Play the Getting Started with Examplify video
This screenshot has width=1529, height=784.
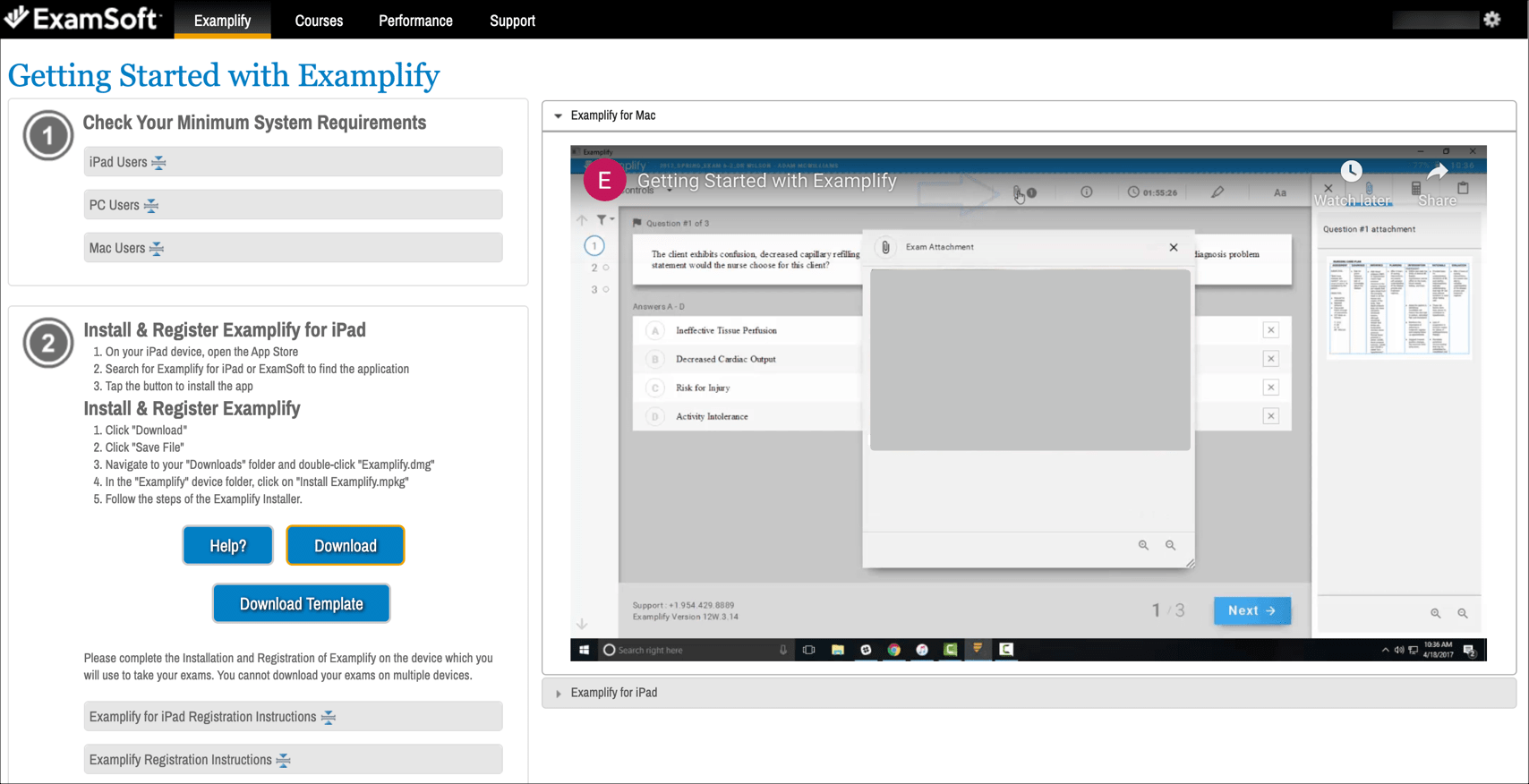pyautogui.click(x=1029, y=403)
